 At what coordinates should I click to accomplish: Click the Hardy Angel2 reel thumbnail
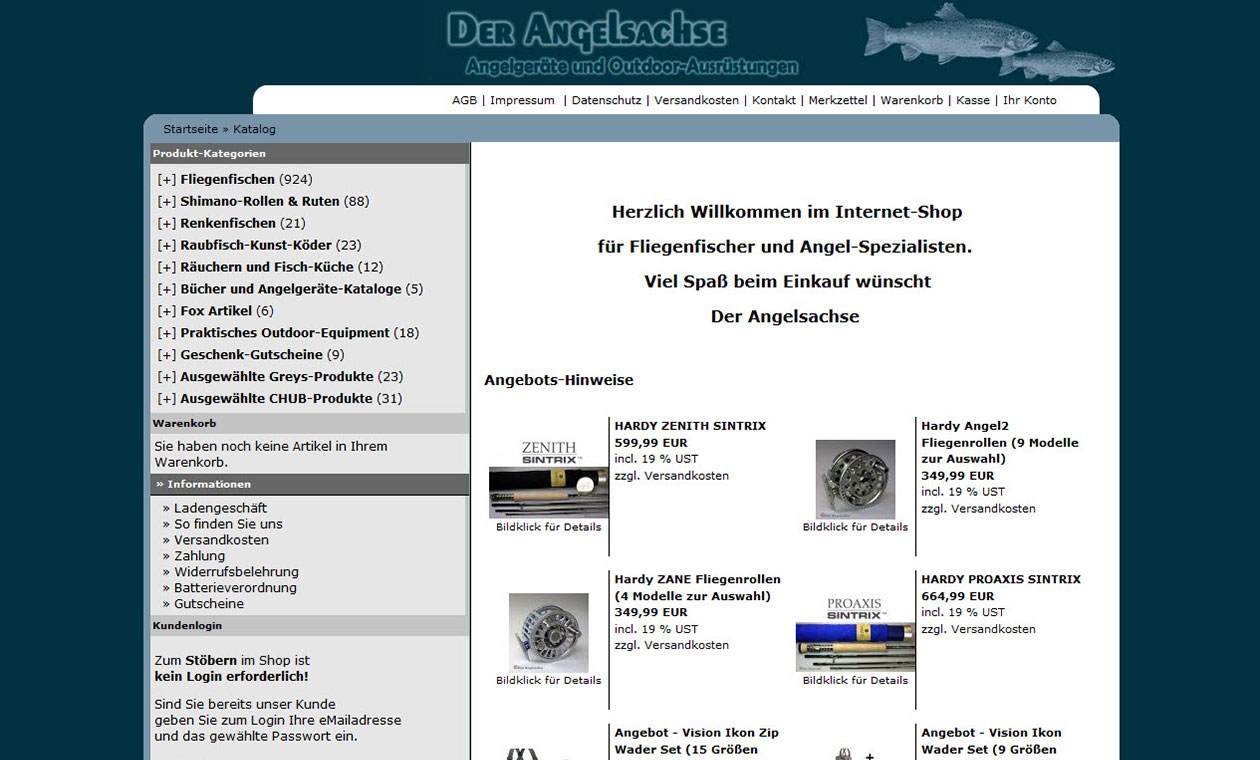855,479
